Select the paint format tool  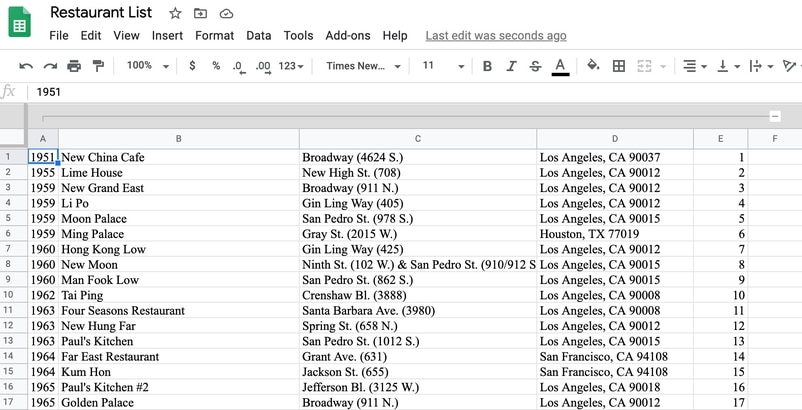(x=98, y=66)
